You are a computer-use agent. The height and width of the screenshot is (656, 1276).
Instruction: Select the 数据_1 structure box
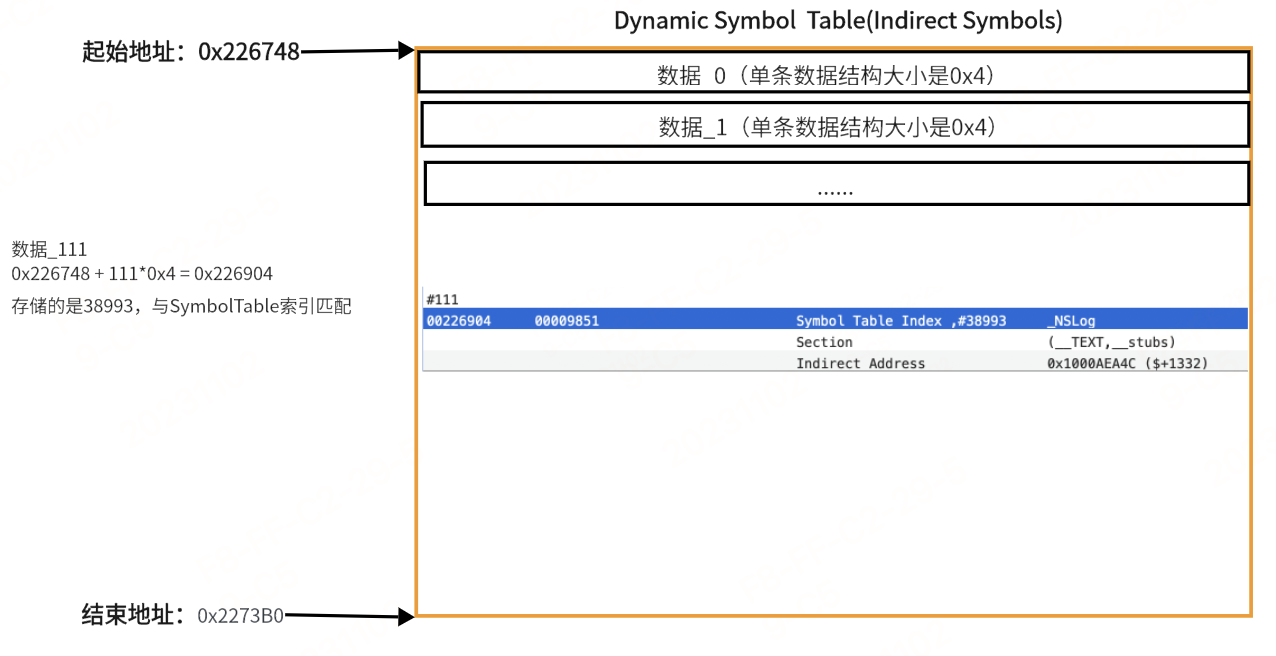click(834, 126)
